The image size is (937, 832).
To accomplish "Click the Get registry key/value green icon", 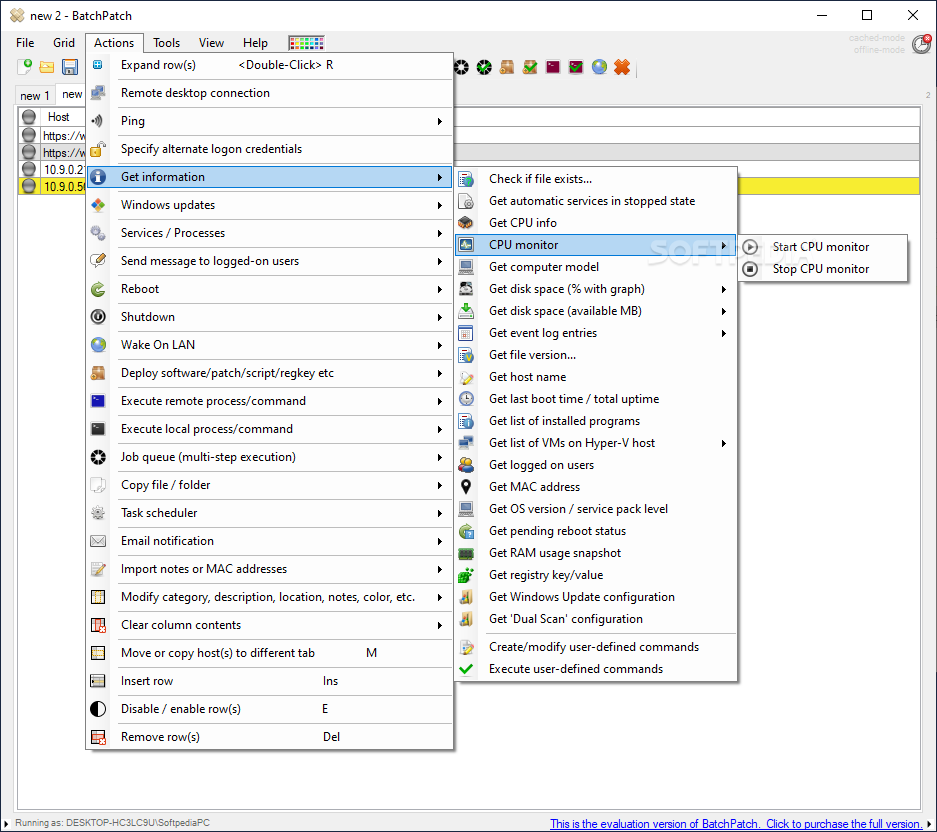I will (466, 575).
